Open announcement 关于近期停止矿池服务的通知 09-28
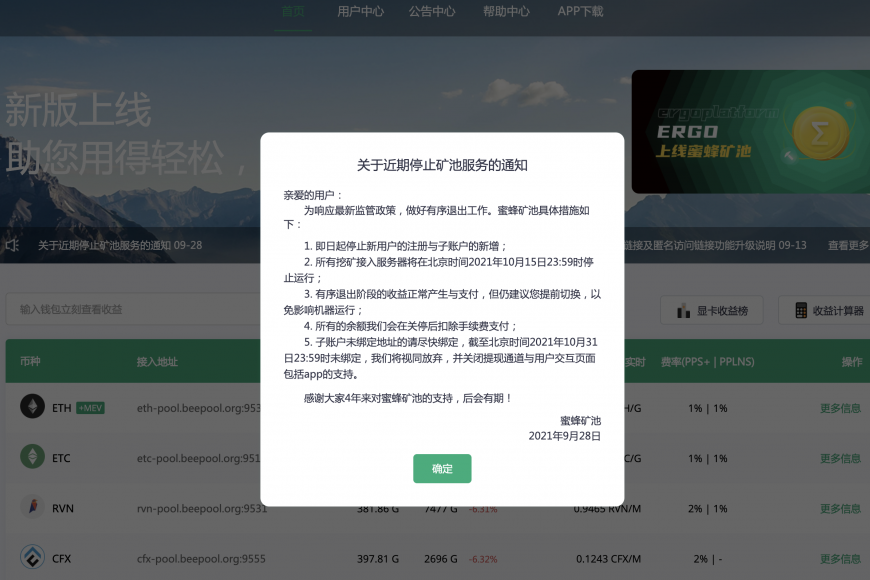The height and width of the screenshot is (580, 870). (x=120, y=245)
